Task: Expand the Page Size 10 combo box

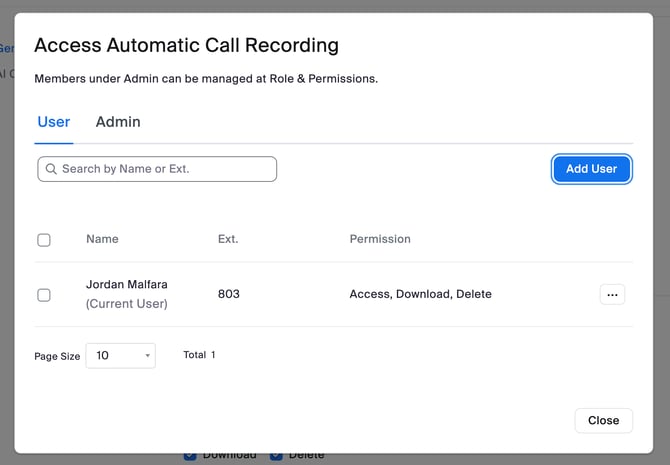Action: [x=120, y=355]
